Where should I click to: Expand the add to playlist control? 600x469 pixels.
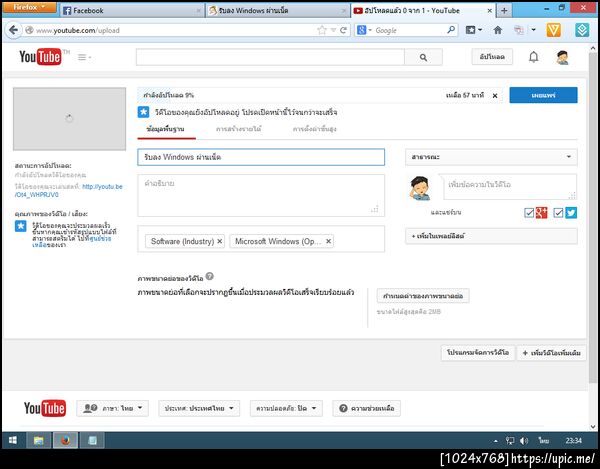click(491, 236)
